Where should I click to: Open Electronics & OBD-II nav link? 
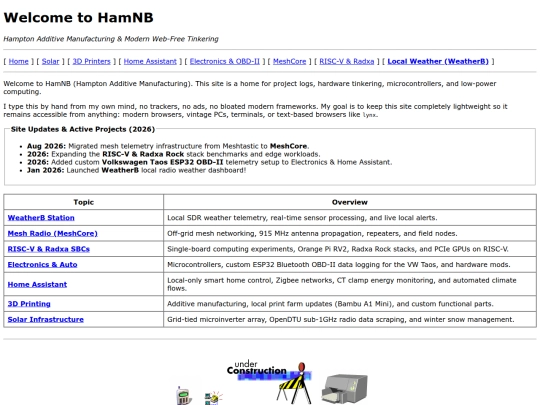click(225, 61)
